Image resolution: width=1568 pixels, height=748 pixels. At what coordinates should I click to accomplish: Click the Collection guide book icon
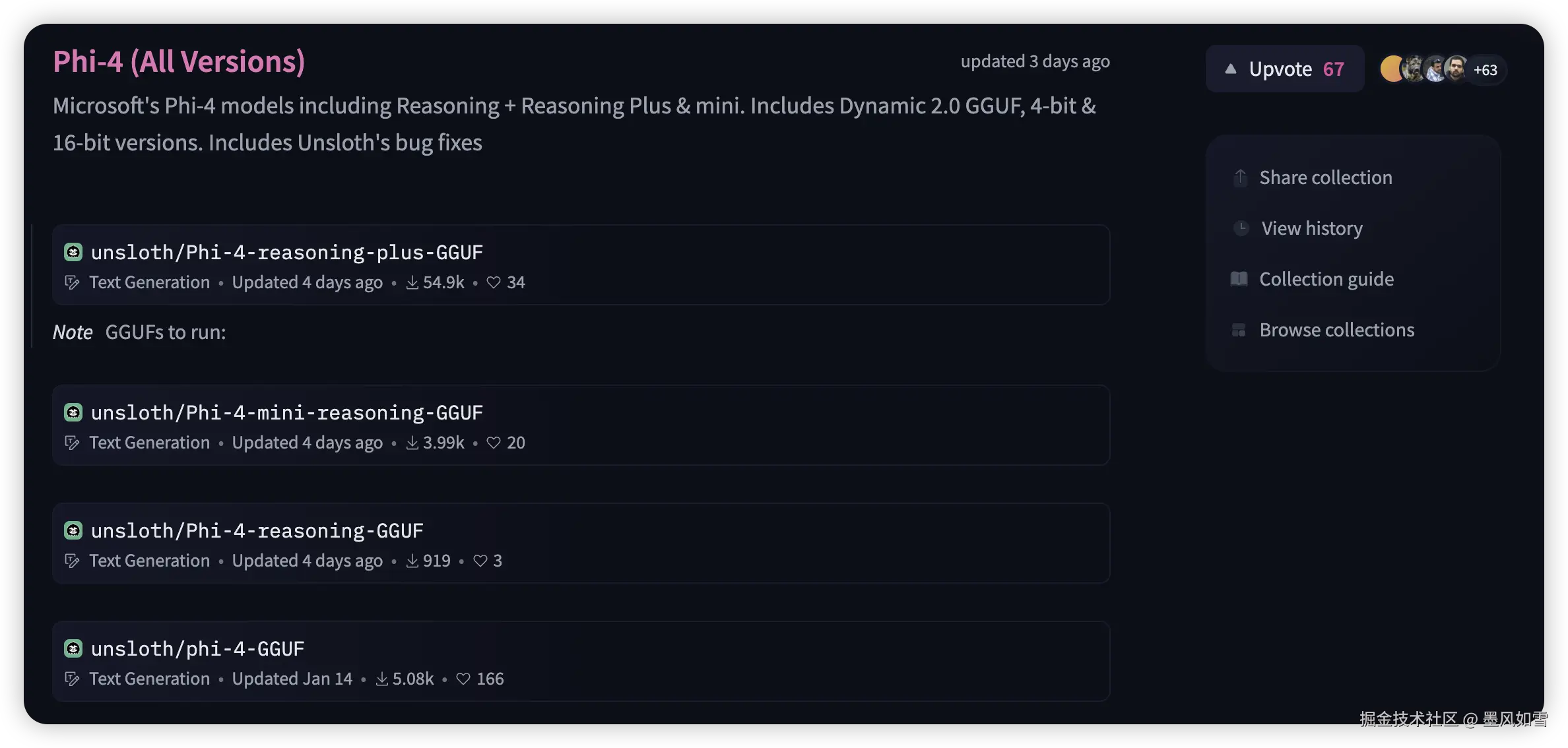click(x=1239, y=279)
